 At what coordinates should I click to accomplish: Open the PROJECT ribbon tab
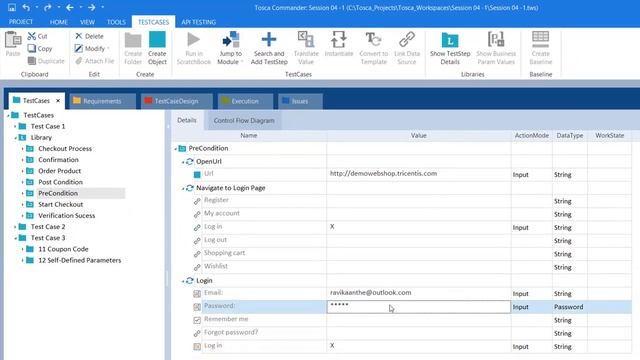21,22
